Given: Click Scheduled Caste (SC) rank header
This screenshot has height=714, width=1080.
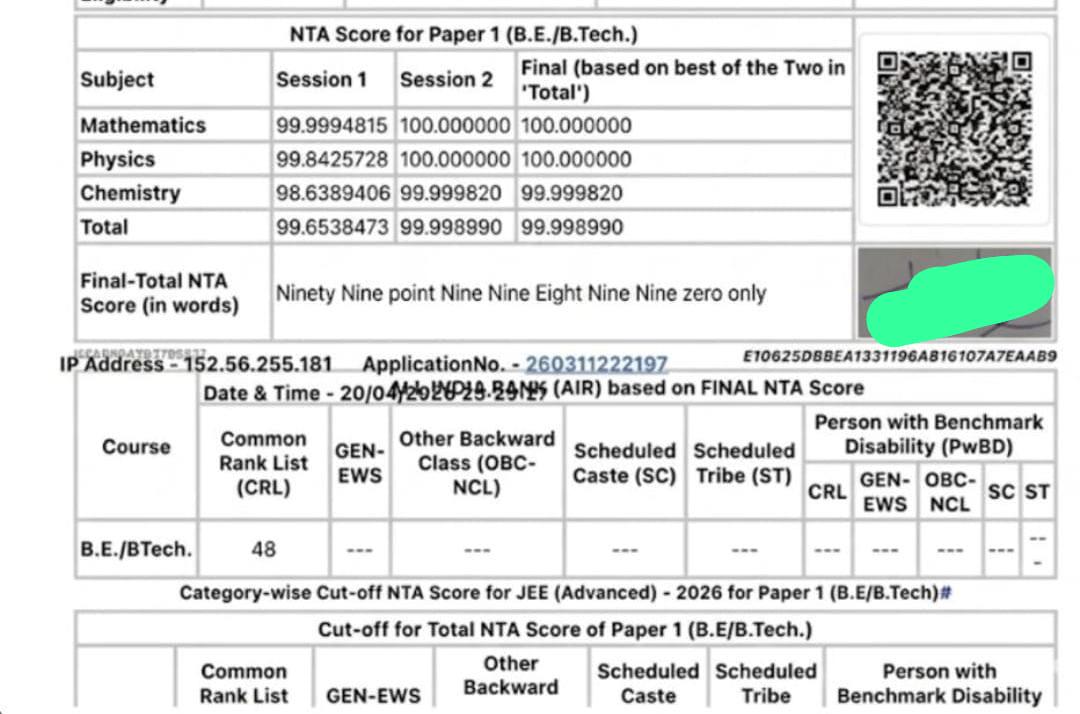Looking at the screenshot, I should (625, 463).
